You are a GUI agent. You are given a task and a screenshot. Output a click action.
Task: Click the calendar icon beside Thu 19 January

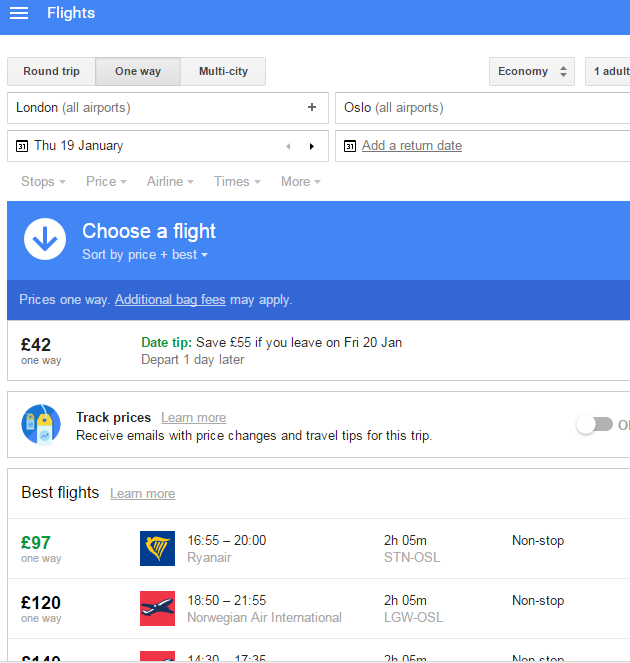point(22,146)
